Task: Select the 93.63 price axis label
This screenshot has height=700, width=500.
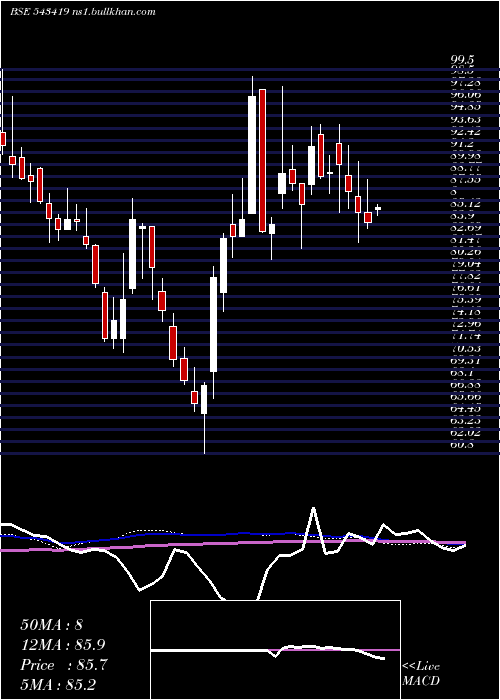Action: 465,120
